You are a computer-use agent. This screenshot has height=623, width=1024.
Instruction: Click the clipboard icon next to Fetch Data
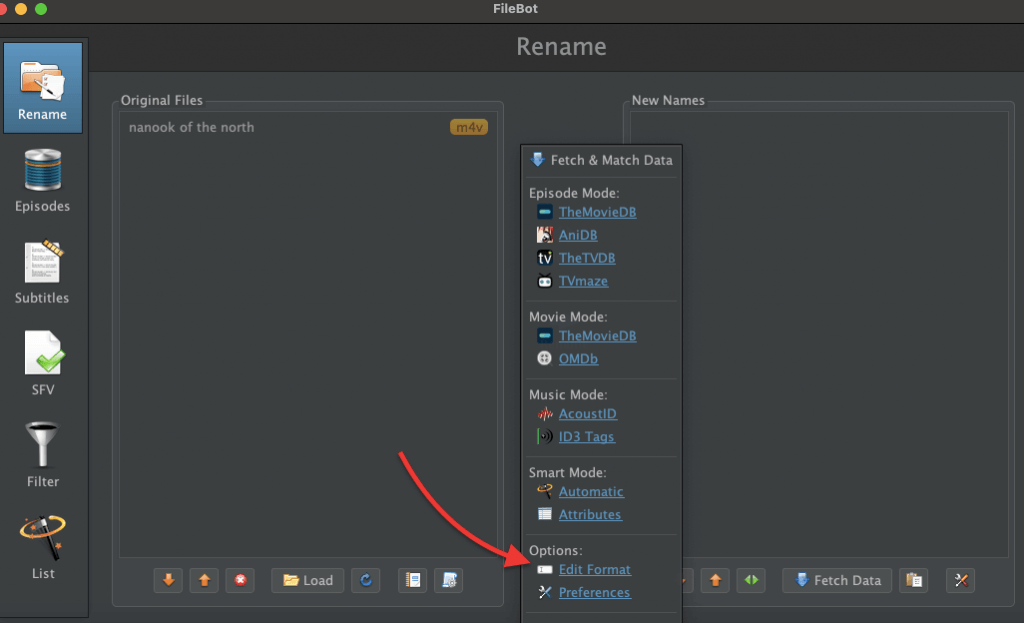pos(914,580)
